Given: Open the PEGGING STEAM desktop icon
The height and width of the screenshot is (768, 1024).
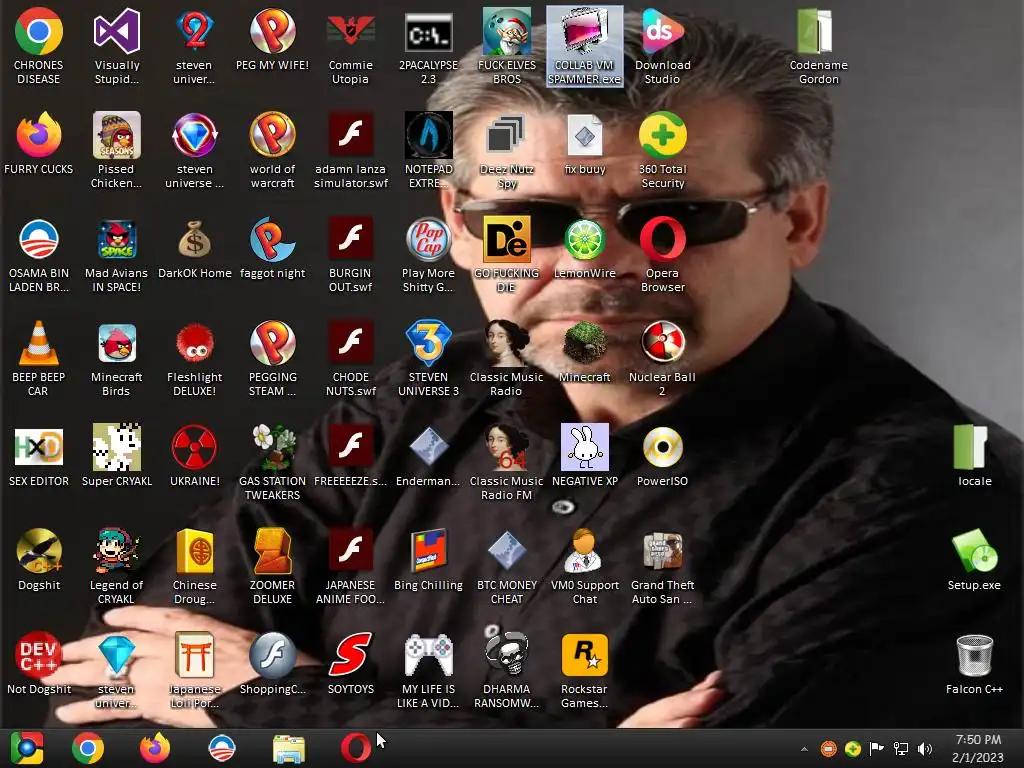Looking at the screenshot, I should point(272,343).
